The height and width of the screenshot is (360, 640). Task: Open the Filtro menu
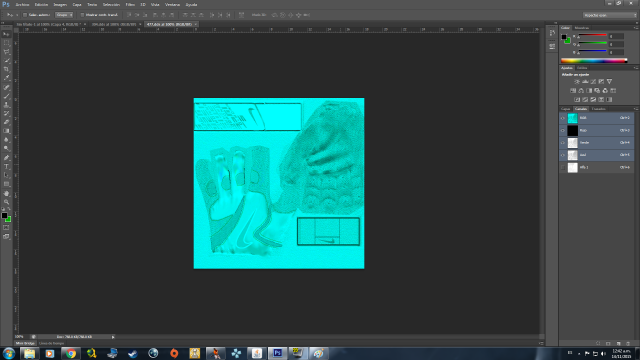130,4
